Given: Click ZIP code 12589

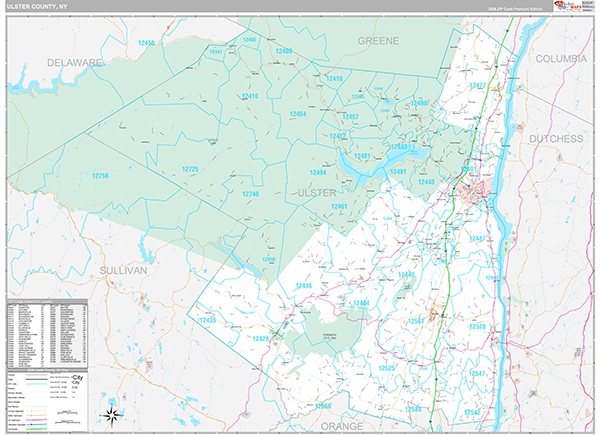Looking at the screenshot, I should (x=413, y=409).
